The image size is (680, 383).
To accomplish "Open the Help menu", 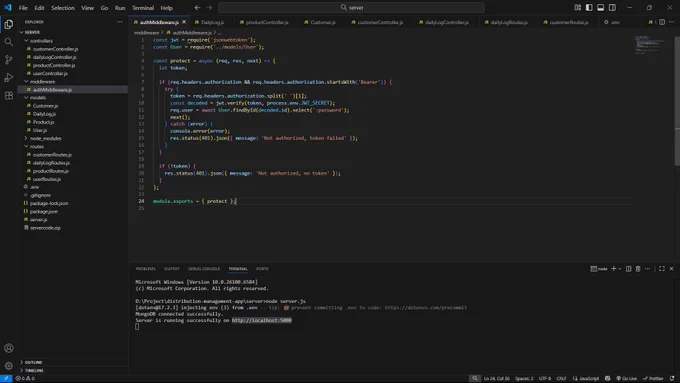I will point(167,7).
